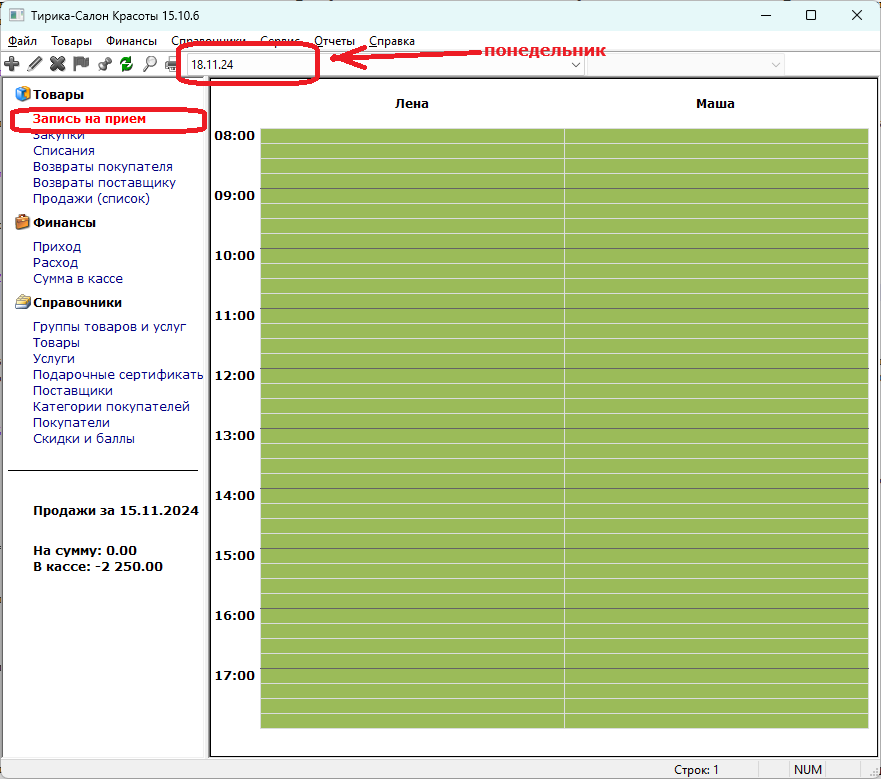The height and width of the screenshot is (779, 881).
Task: Click the 15:00 time label
Action: pyautogui.click(x=234, y=555)
